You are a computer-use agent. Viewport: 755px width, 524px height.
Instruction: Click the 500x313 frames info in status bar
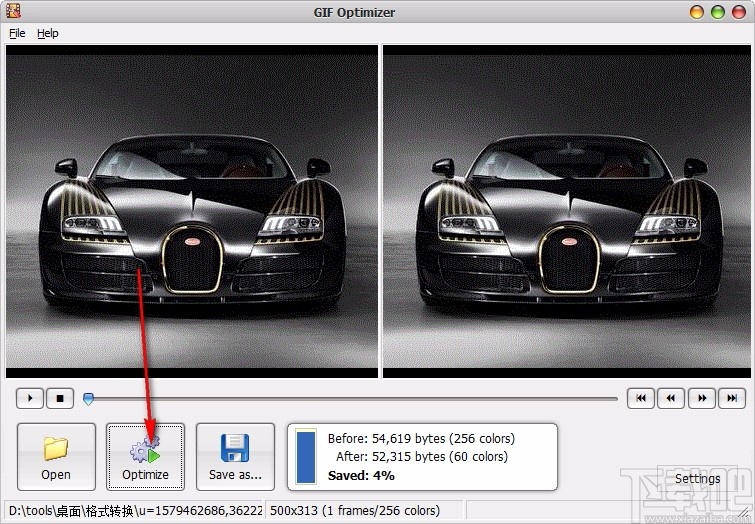click(x=355, y=511)
